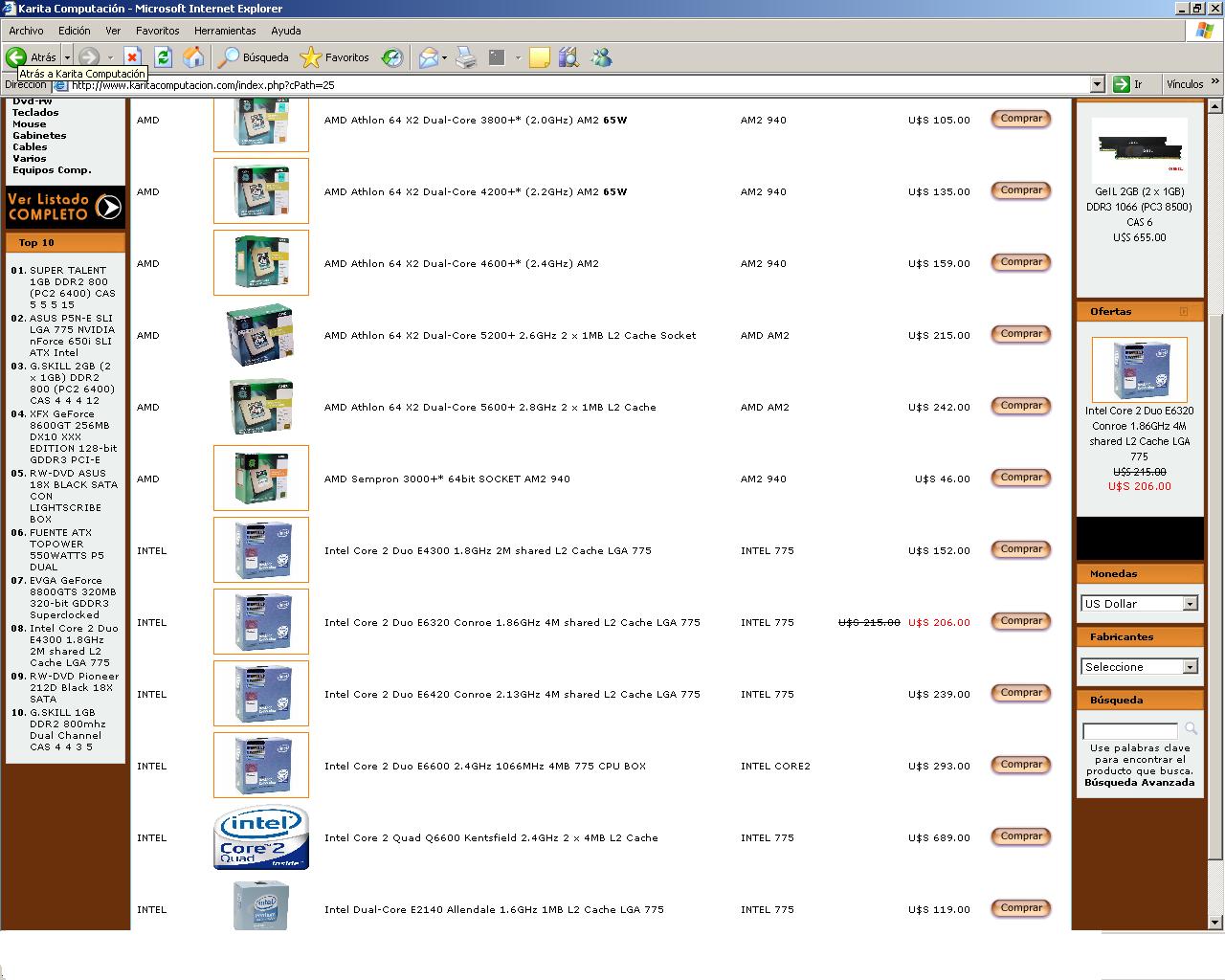
Task: Open the Teclados category link
Action: 35,113
